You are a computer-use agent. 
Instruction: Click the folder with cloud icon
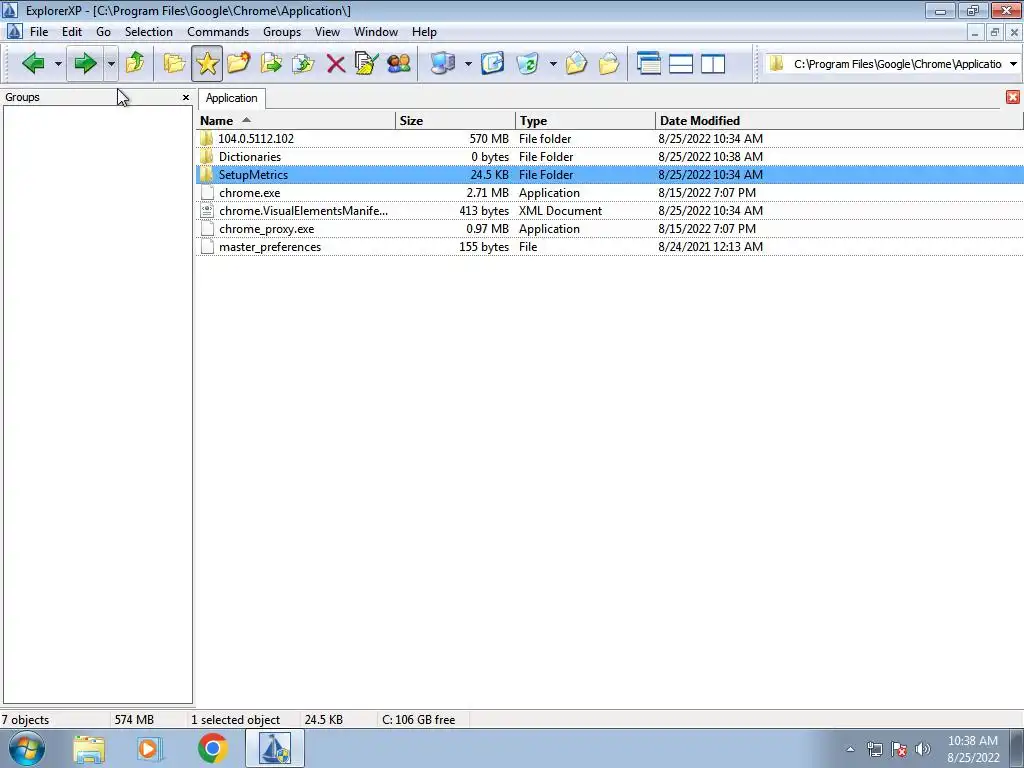(x=609, y=63)
